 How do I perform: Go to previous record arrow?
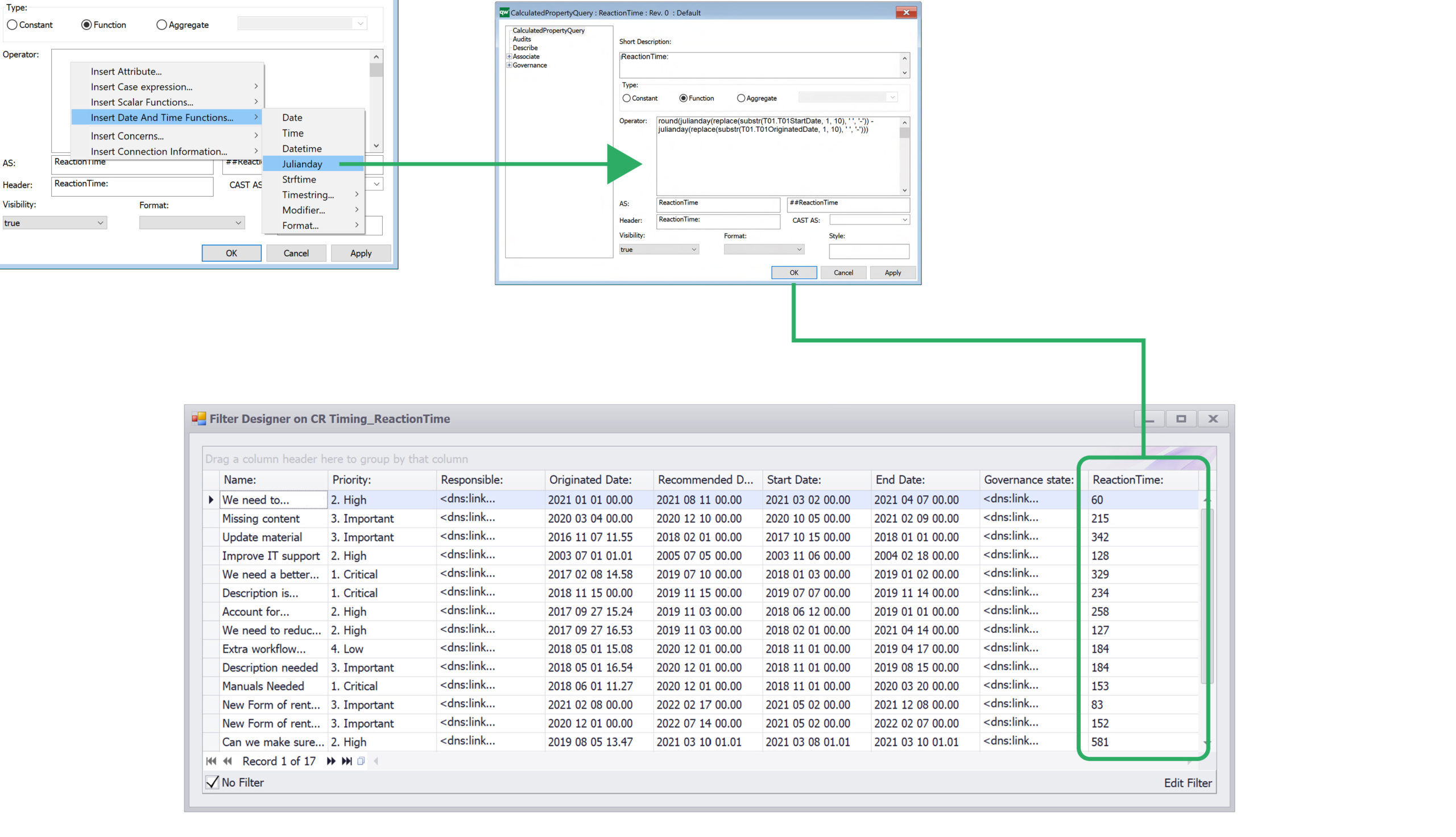tap(227, 761)
